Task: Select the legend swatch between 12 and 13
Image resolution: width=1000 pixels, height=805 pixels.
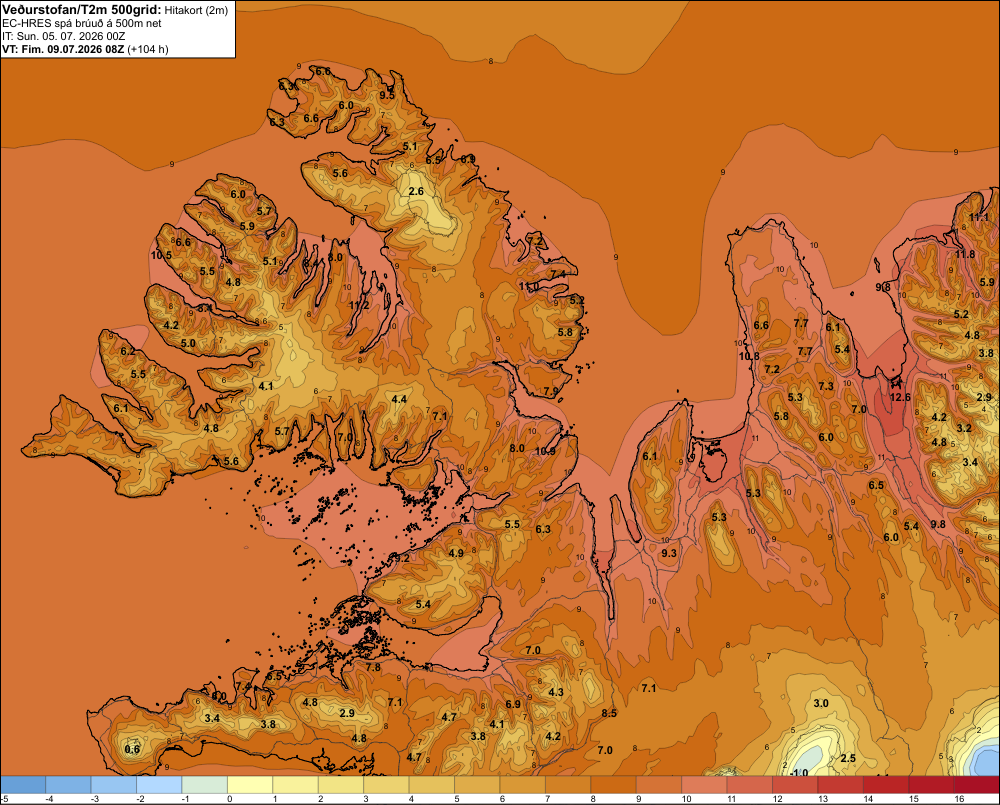Action: (x=795, y=785)
